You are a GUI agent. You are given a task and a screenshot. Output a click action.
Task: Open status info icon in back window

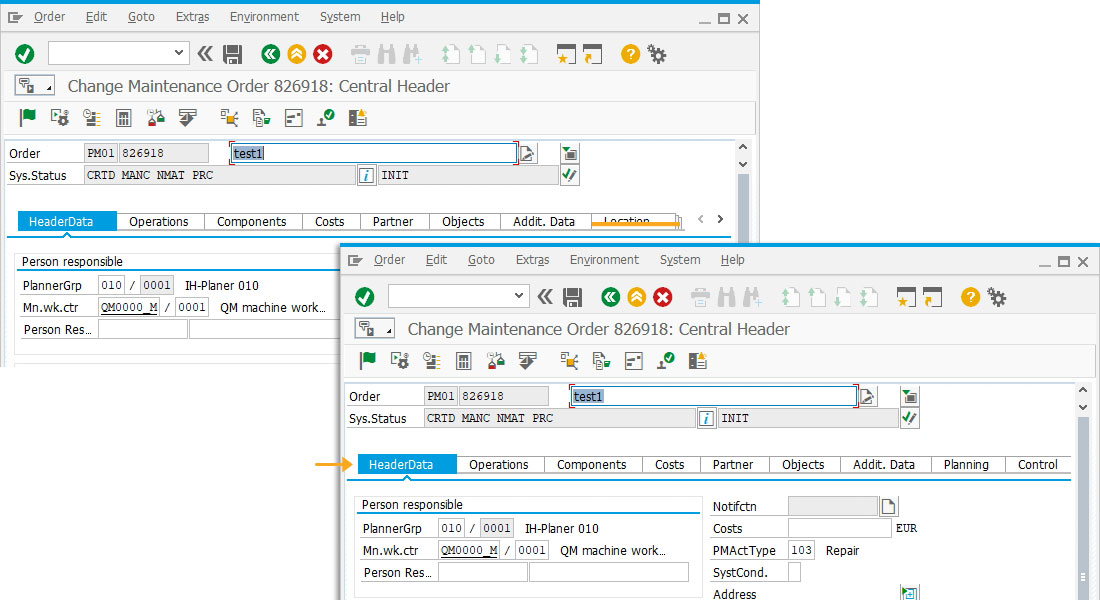point(366,175)
